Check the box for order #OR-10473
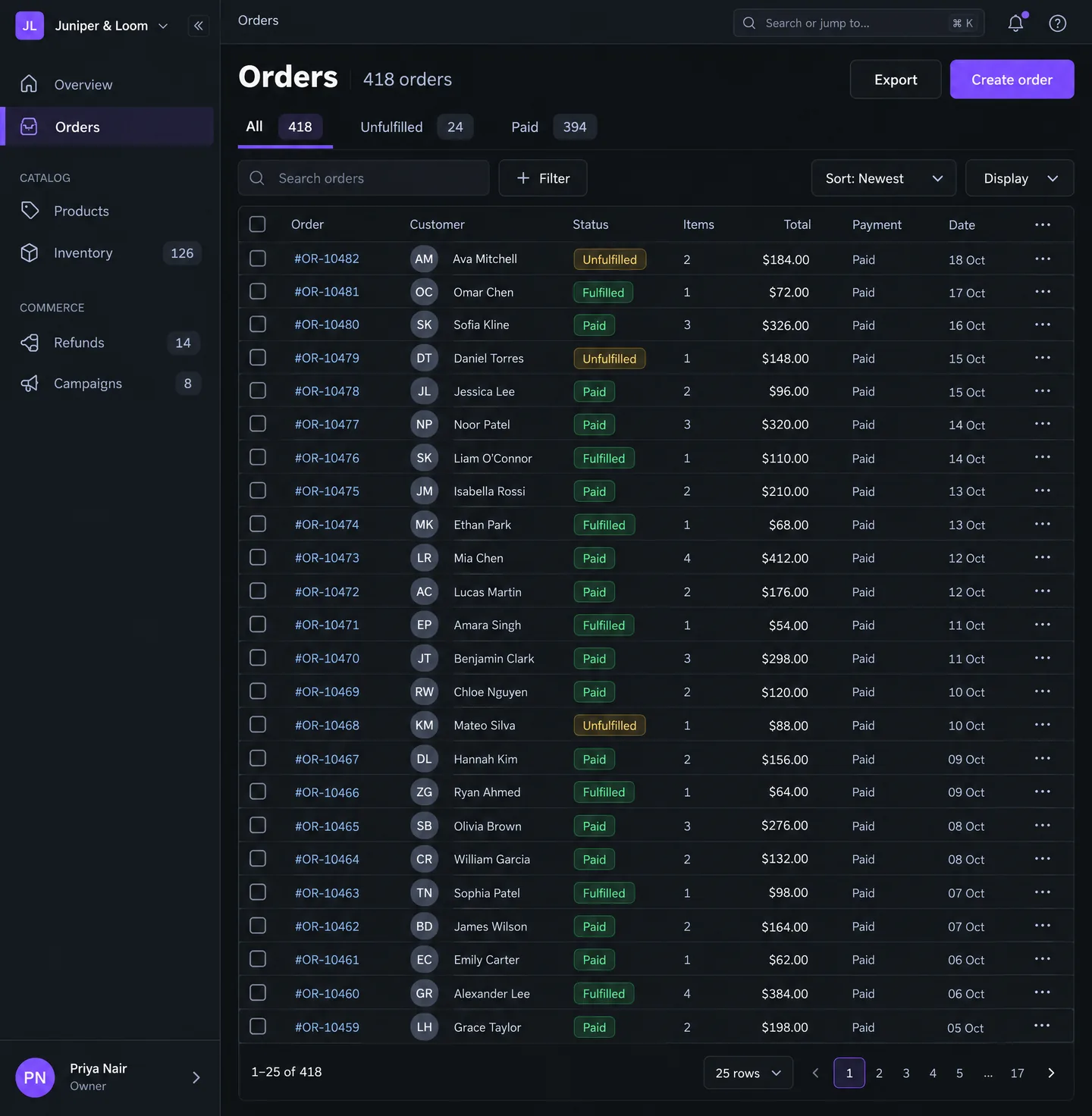 click(x=258, y=557)
